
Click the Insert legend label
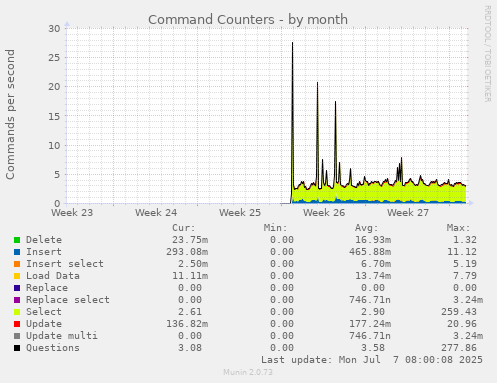click(44, 252)
